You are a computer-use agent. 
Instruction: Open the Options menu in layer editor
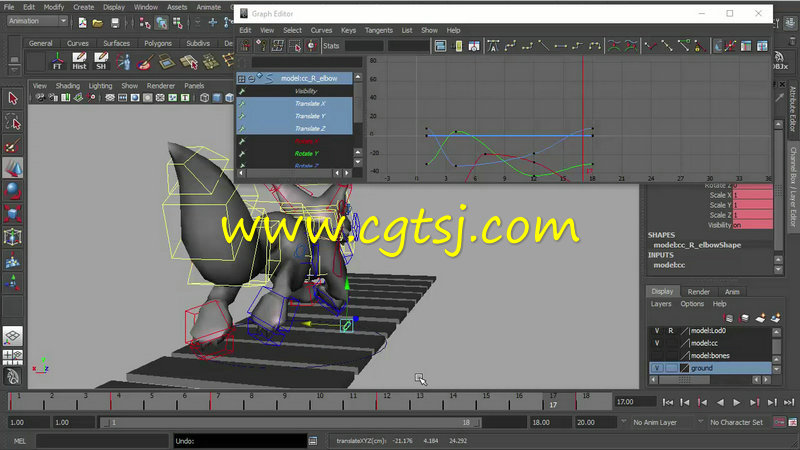pos(692,304)
